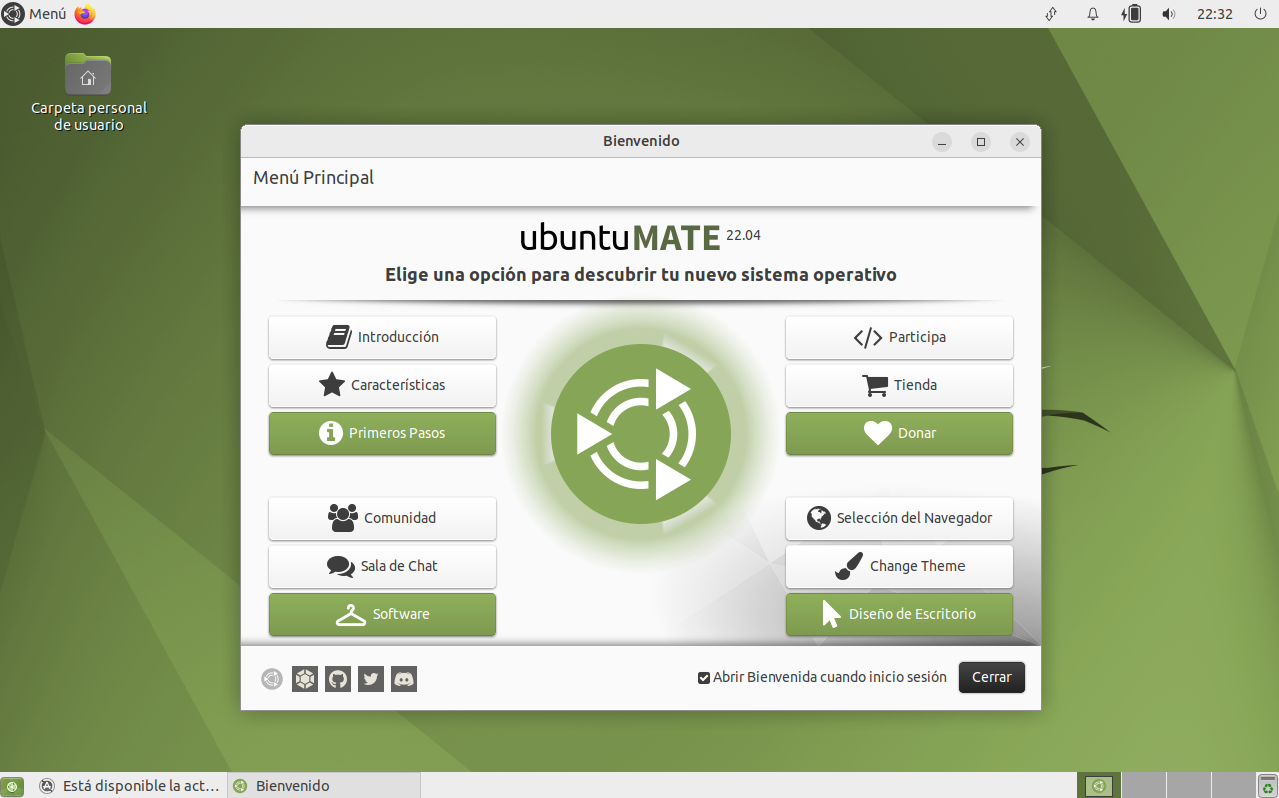Screen dimensions: 1279x798
Task: Open the Twitter icon link
Action: pos(371,679)
